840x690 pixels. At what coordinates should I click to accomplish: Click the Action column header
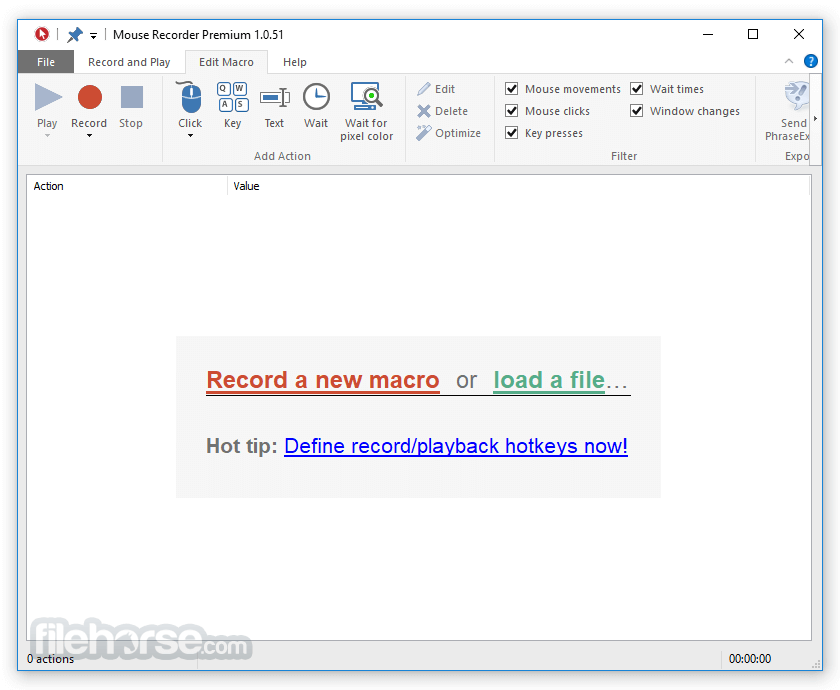coord(127,186)
